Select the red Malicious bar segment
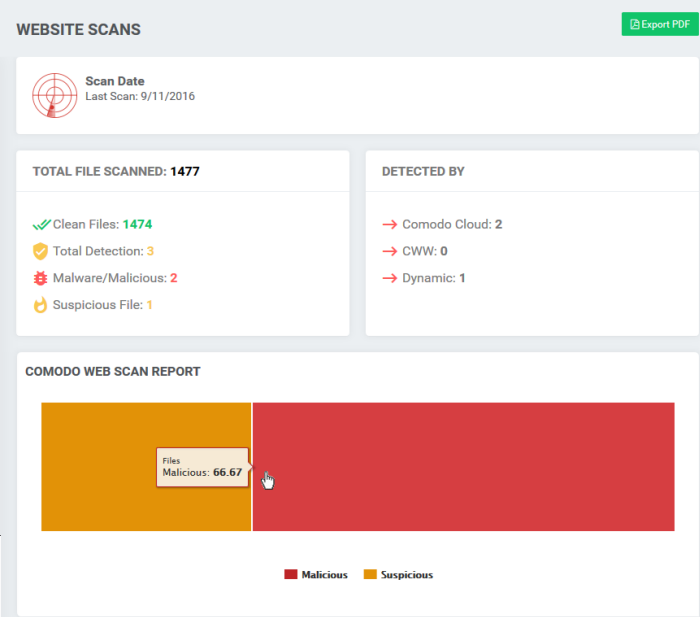700x617 pixels. click(x=463, y=467)
